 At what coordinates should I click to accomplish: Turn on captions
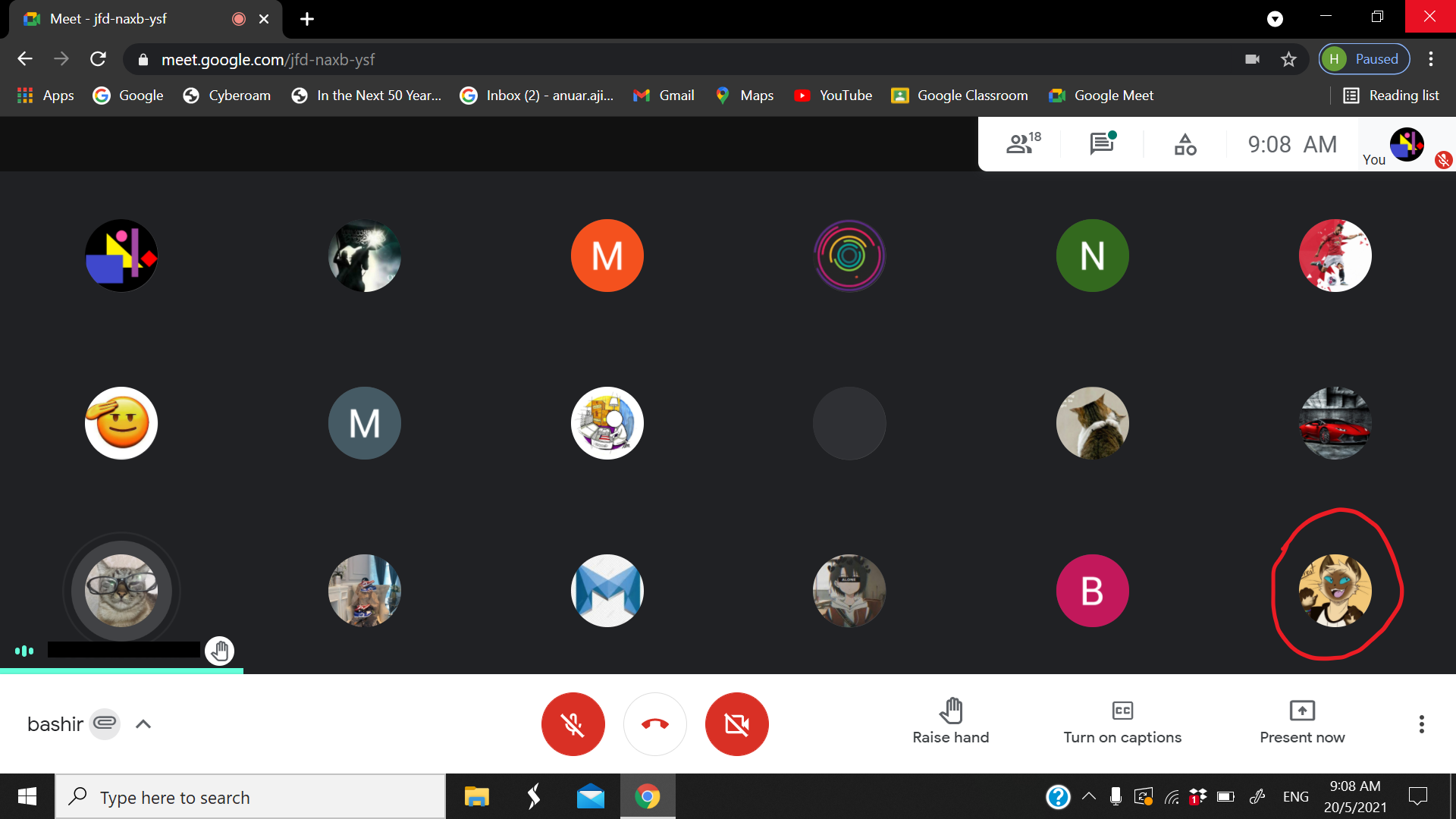tap(1122, 722)
